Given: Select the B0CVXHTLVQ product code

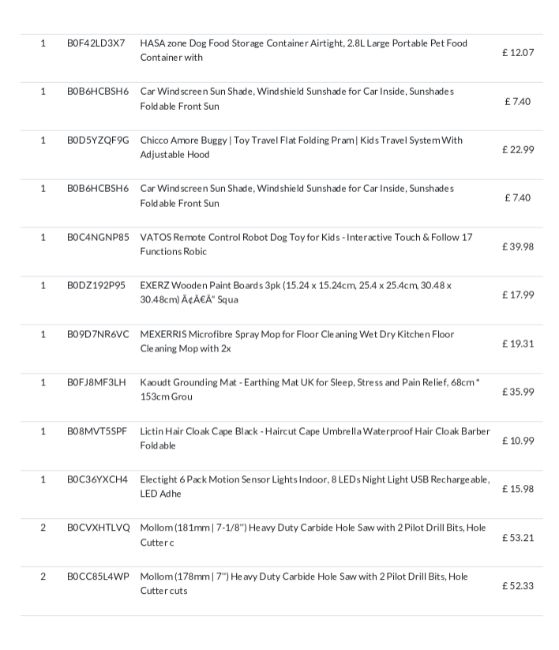Looking at the screenshot, I should tap(98, 527).
